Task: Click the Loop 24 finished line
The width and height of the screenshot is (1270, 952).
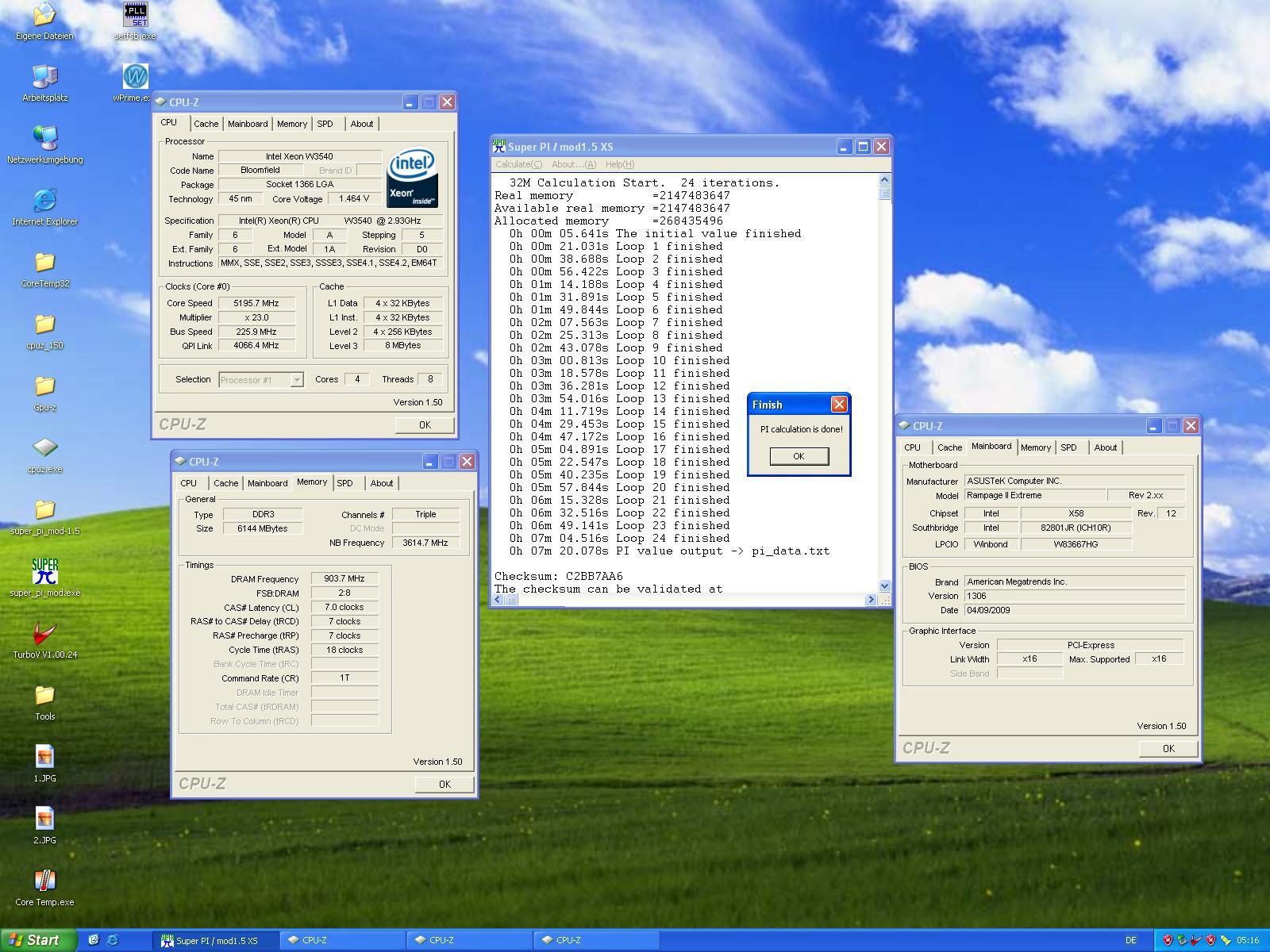Action: [619, 538]
